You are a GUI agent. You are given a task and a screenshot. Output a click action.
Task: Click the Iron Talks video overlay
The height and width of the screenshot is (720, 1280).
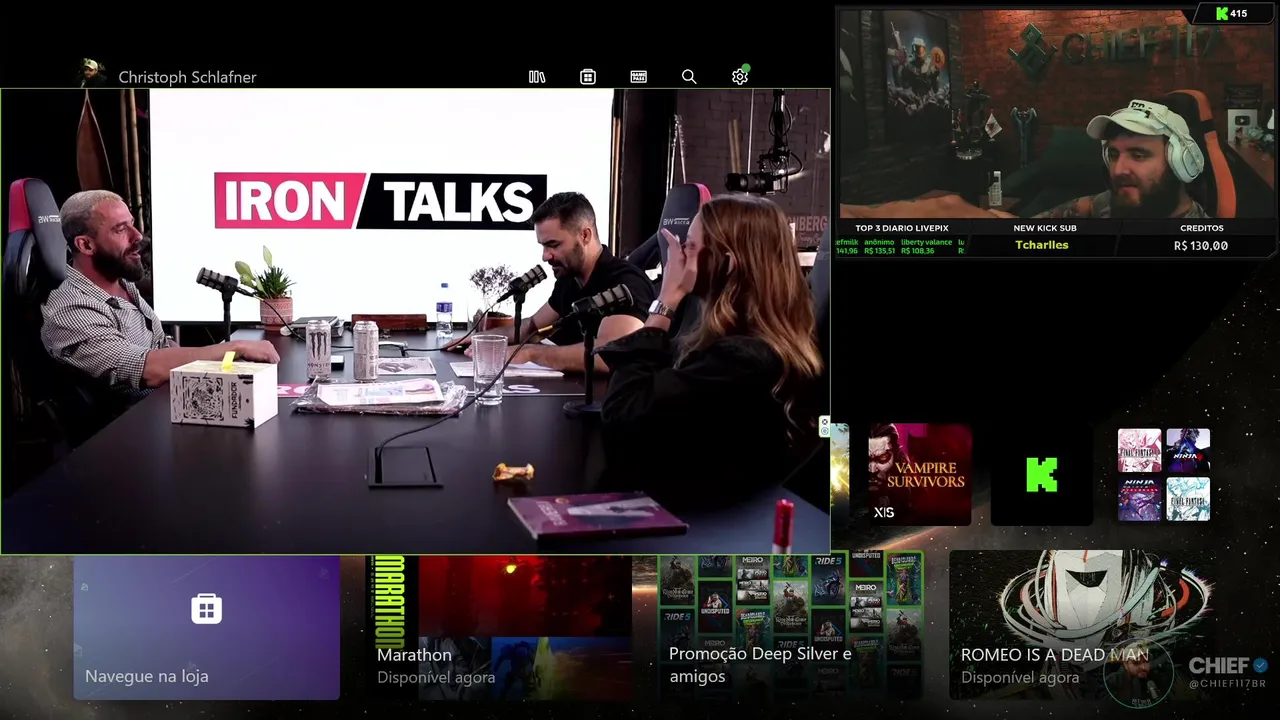415,321
